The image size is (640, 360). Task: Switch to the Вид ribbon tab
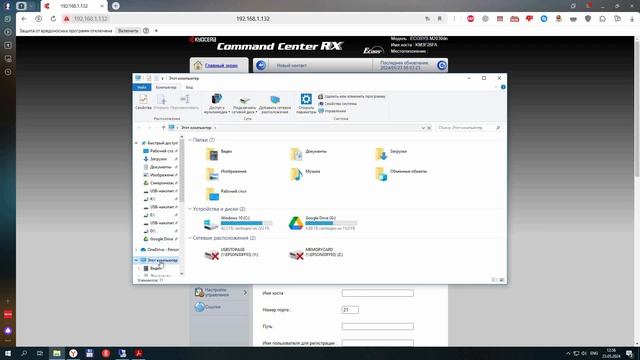[x=189, y=87]
